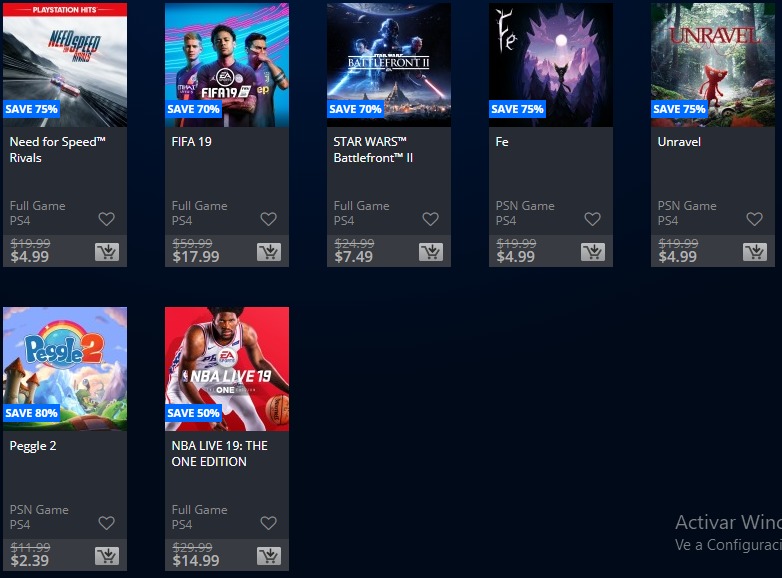Toggle wishlist heart for Fe
782x578 pixels.
click(592, 219)
